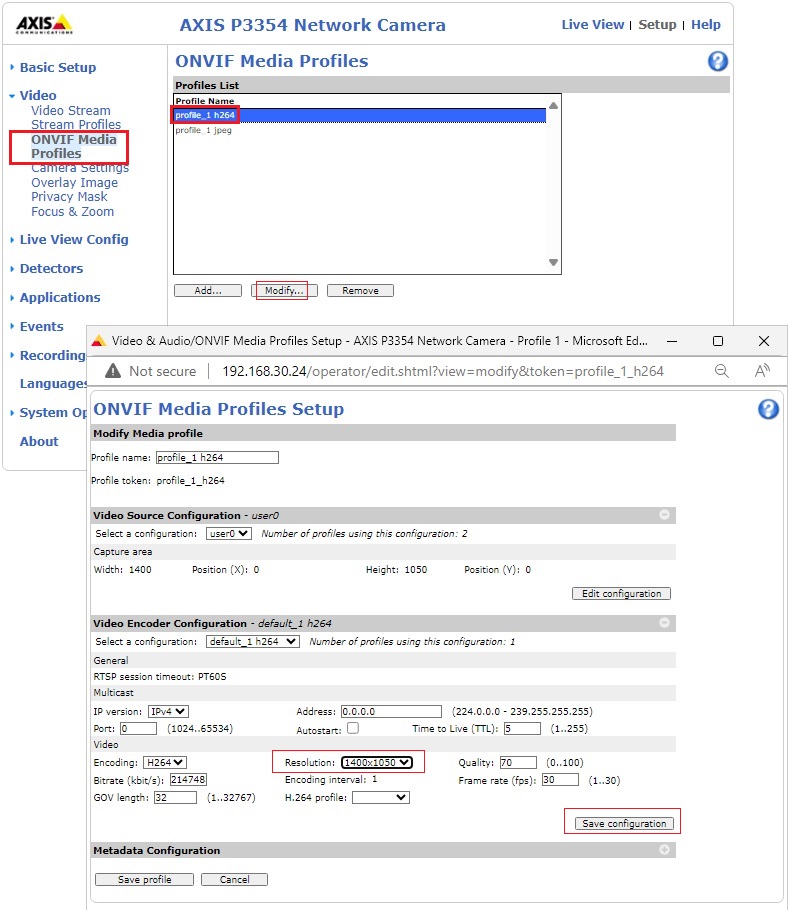
Task: Open the Encoding H264 dropdown
Action: (x=164, y=763)
